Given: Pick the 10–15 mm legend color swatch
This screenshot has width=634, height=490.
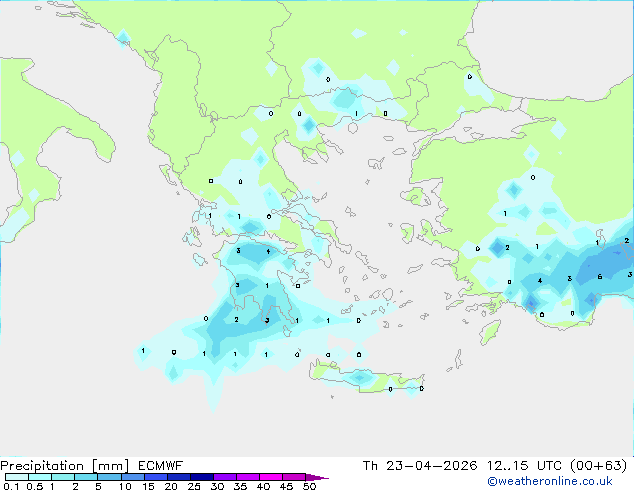Looking at the screenshot, I should (132, 477).
